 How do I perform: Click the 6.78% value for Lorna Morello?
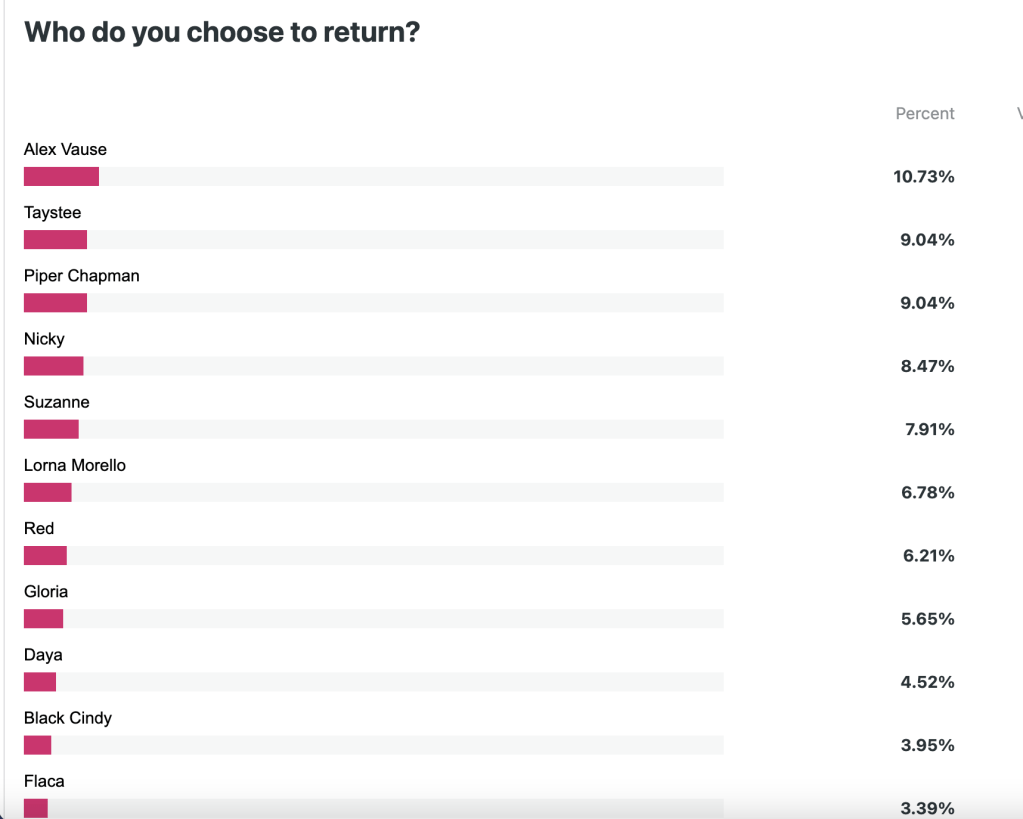[928, 493]
